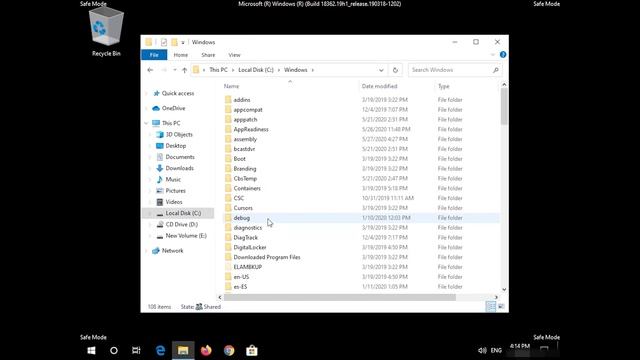Open the quick access toolbar customize dropdown
This screenshot has width=640, height=360.
point(183,42)
